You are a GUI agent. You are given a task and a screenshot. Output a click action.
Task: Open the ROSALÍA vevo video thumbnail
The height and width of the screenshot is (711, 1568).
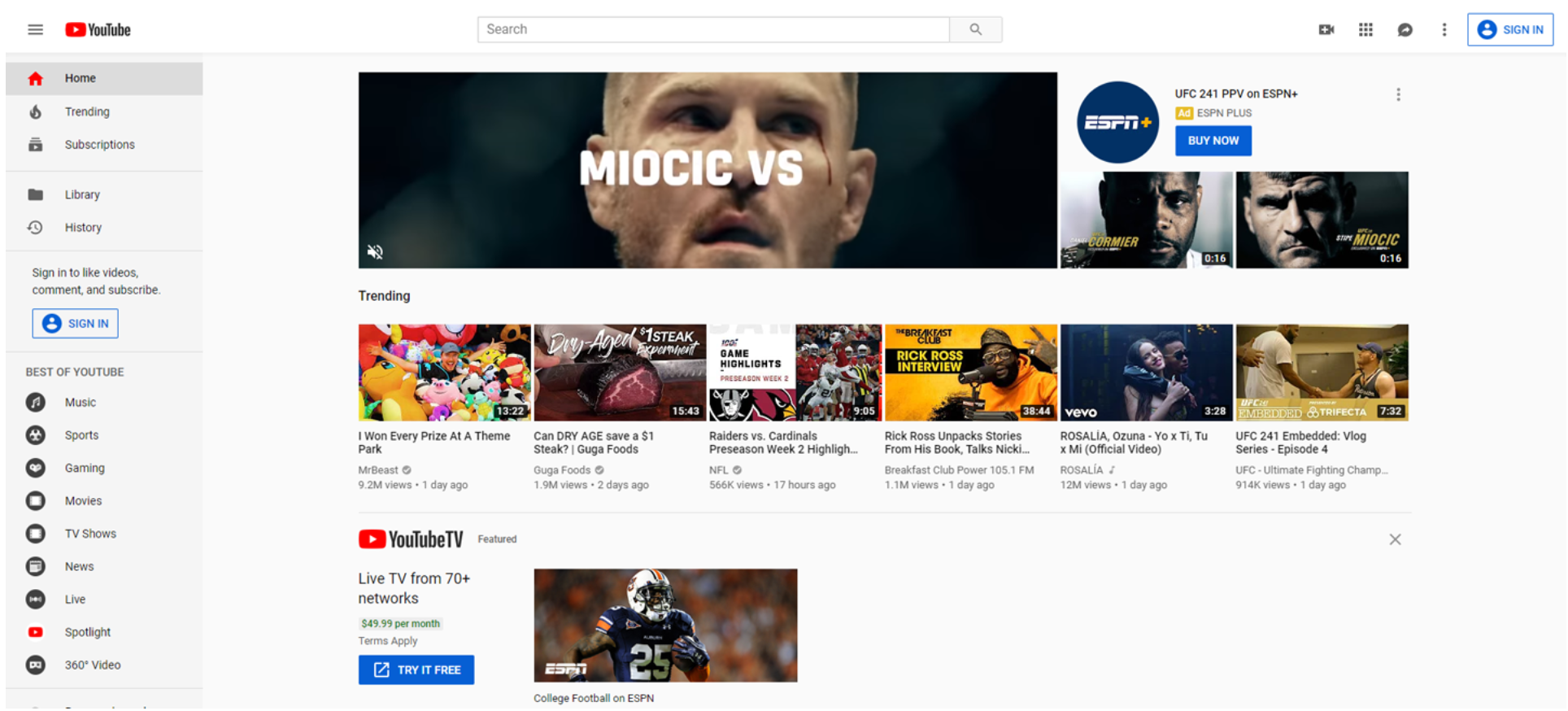click(x=1146, y=373)
